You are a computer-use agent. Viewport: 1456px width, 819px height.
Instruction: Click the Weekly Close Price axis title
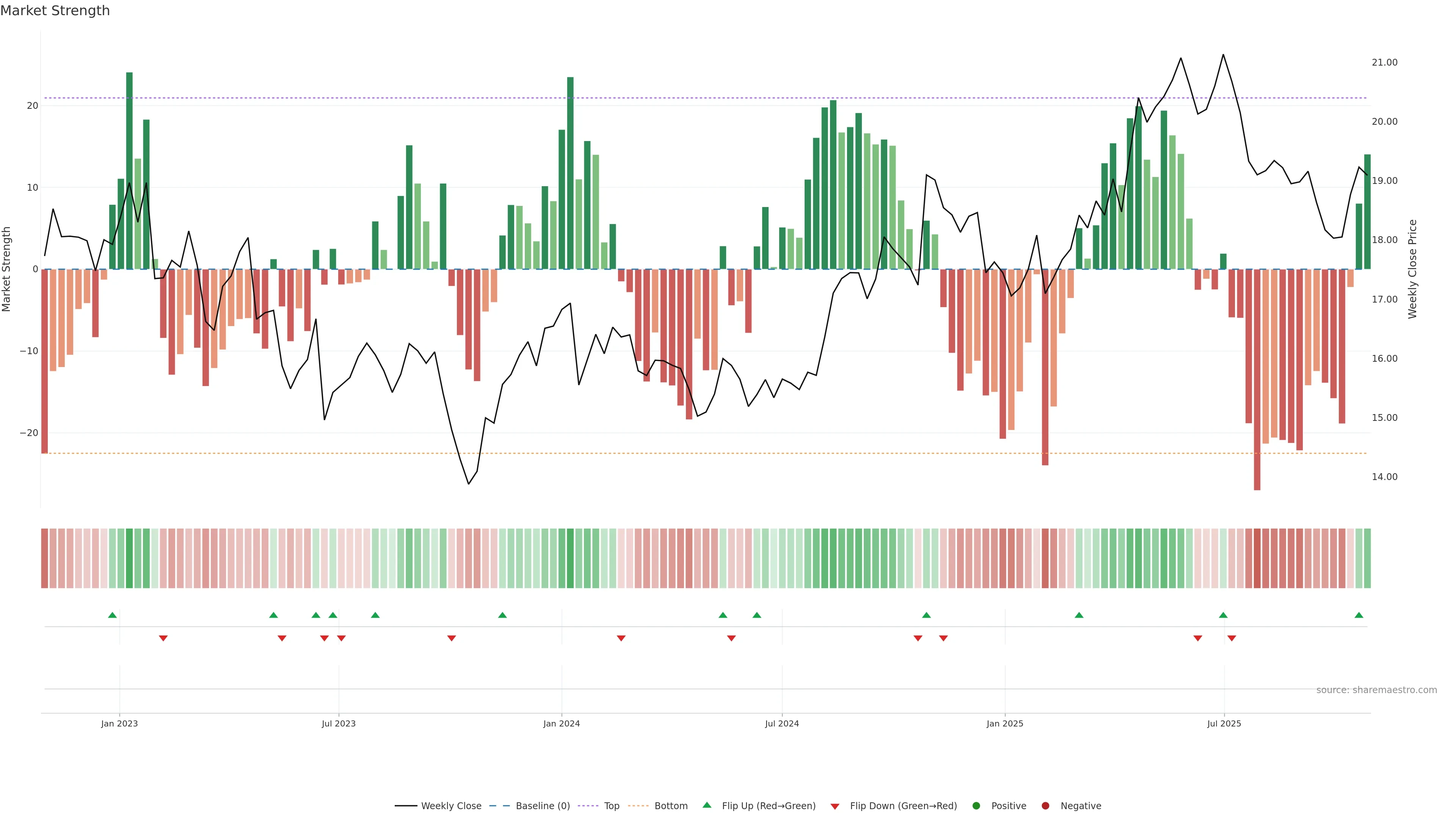click(1412, 269)
